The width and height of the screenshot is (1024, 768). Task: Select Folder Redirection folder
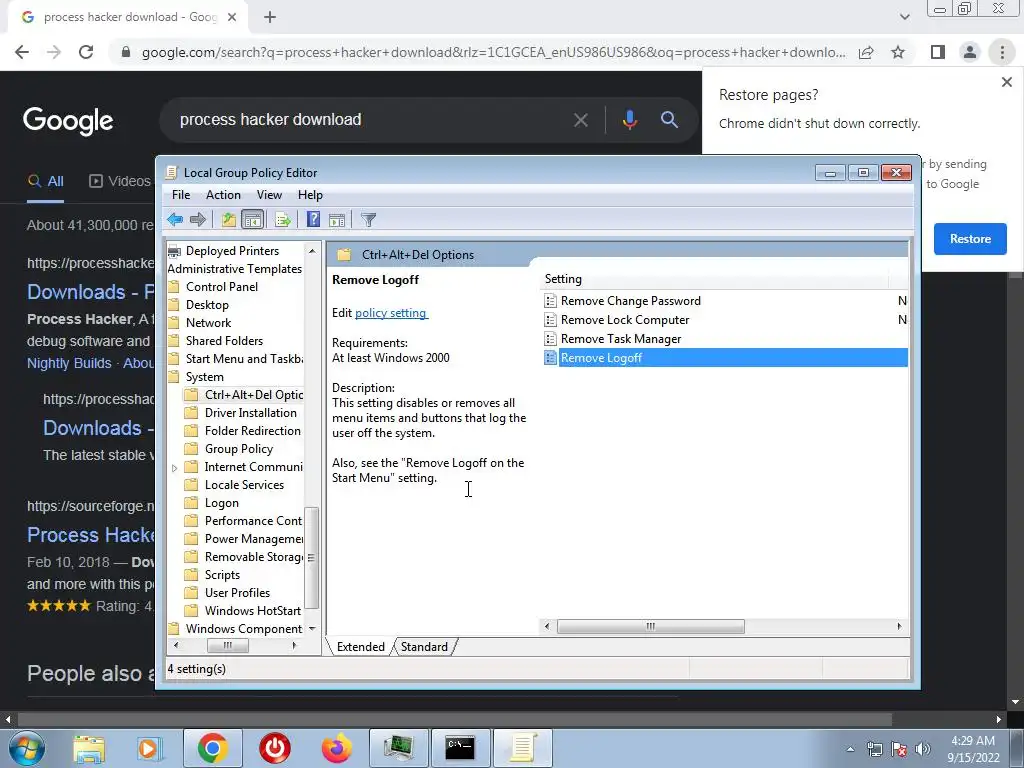point(252,431)
